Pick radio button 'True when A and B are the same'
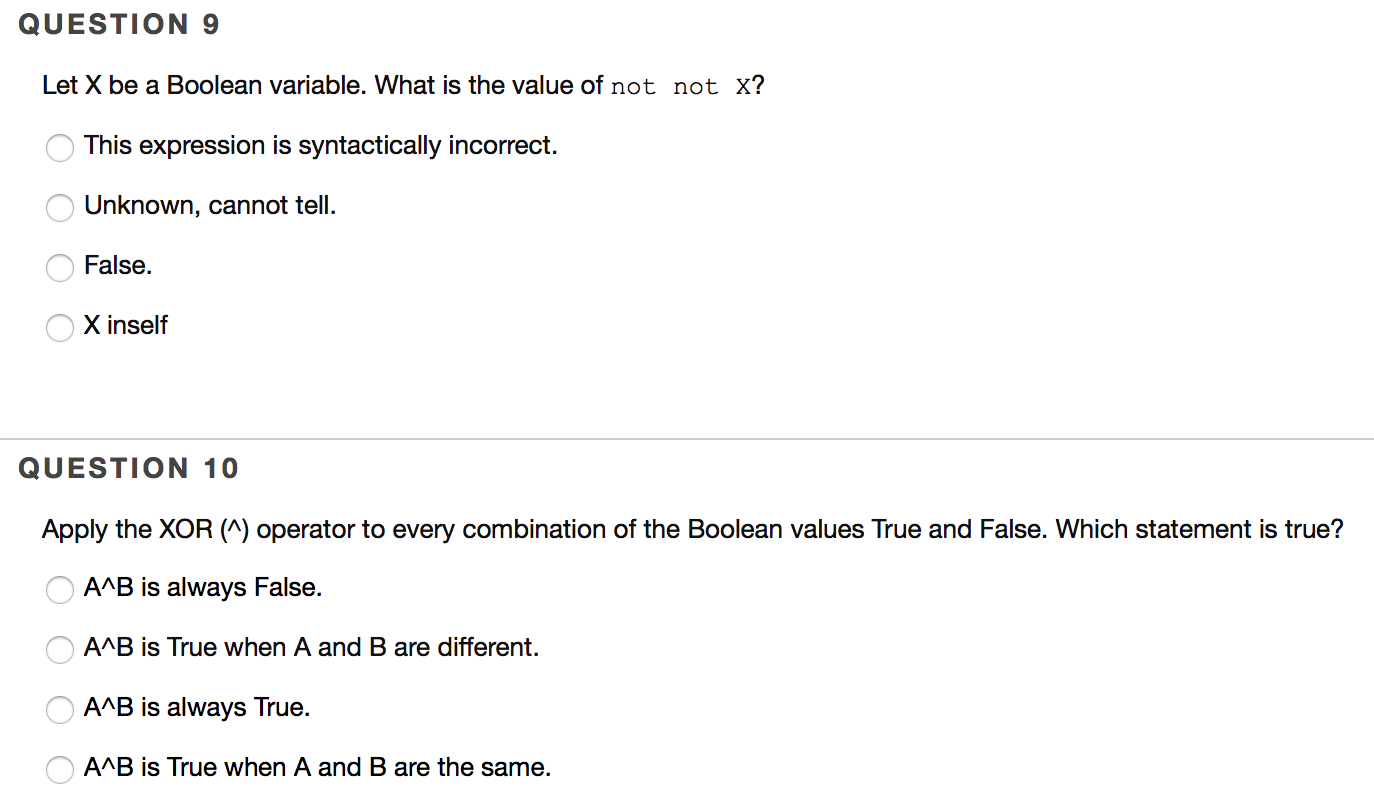The height and width of the screenshot is (810, 1374). [x=60, y=770]
